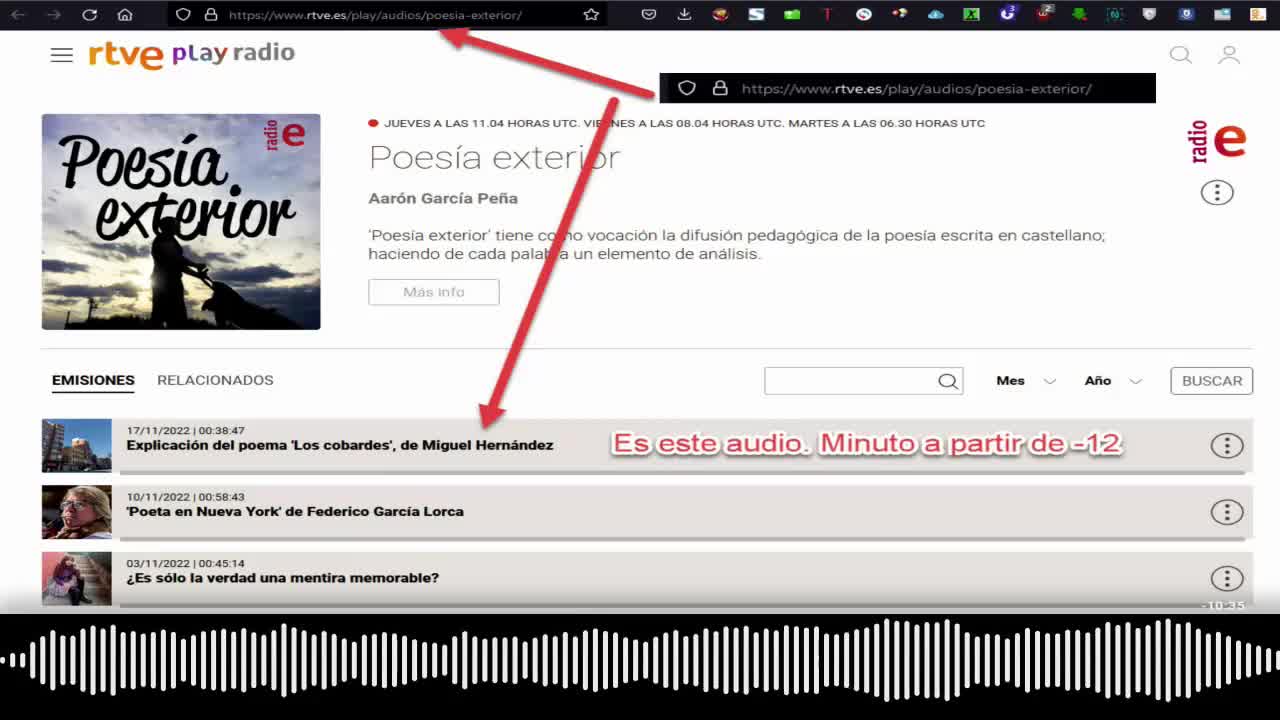The width and height of the screenshot is (1280, 720).
Task: Open the RTVE site search magnifier
Action: pos(1181,55)
